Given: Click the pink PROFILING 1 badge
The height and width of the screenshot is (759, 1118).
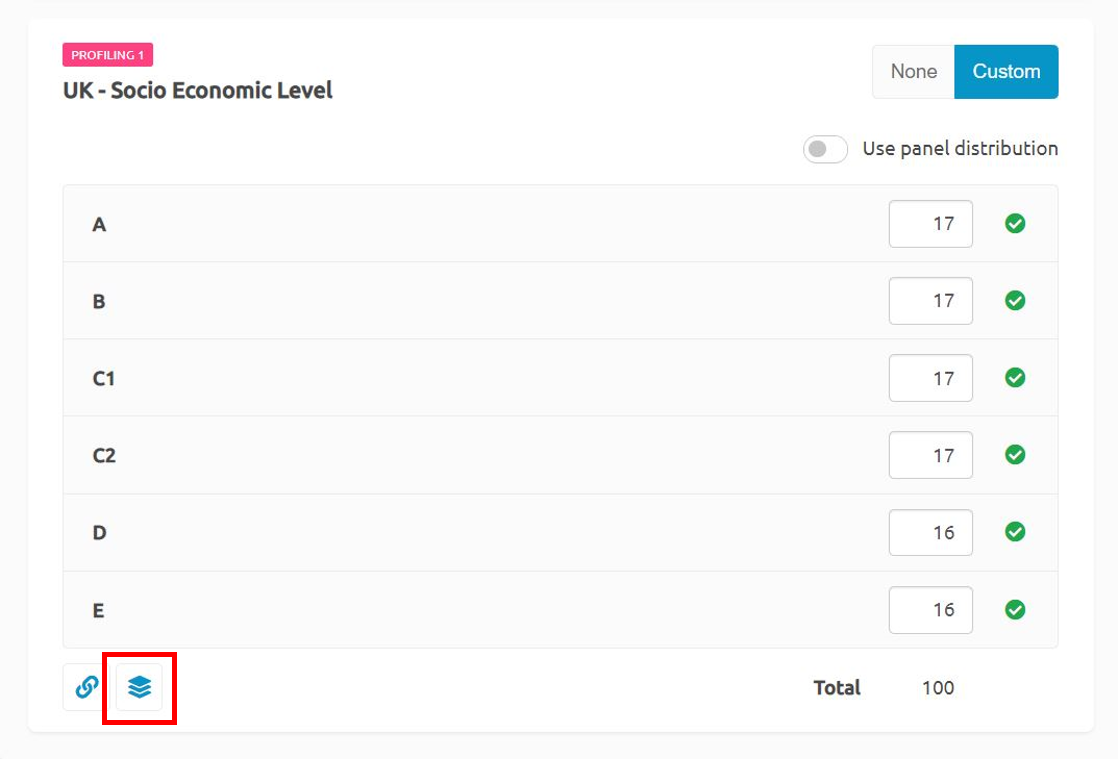Looking at the screenshot, I should 108,55.
